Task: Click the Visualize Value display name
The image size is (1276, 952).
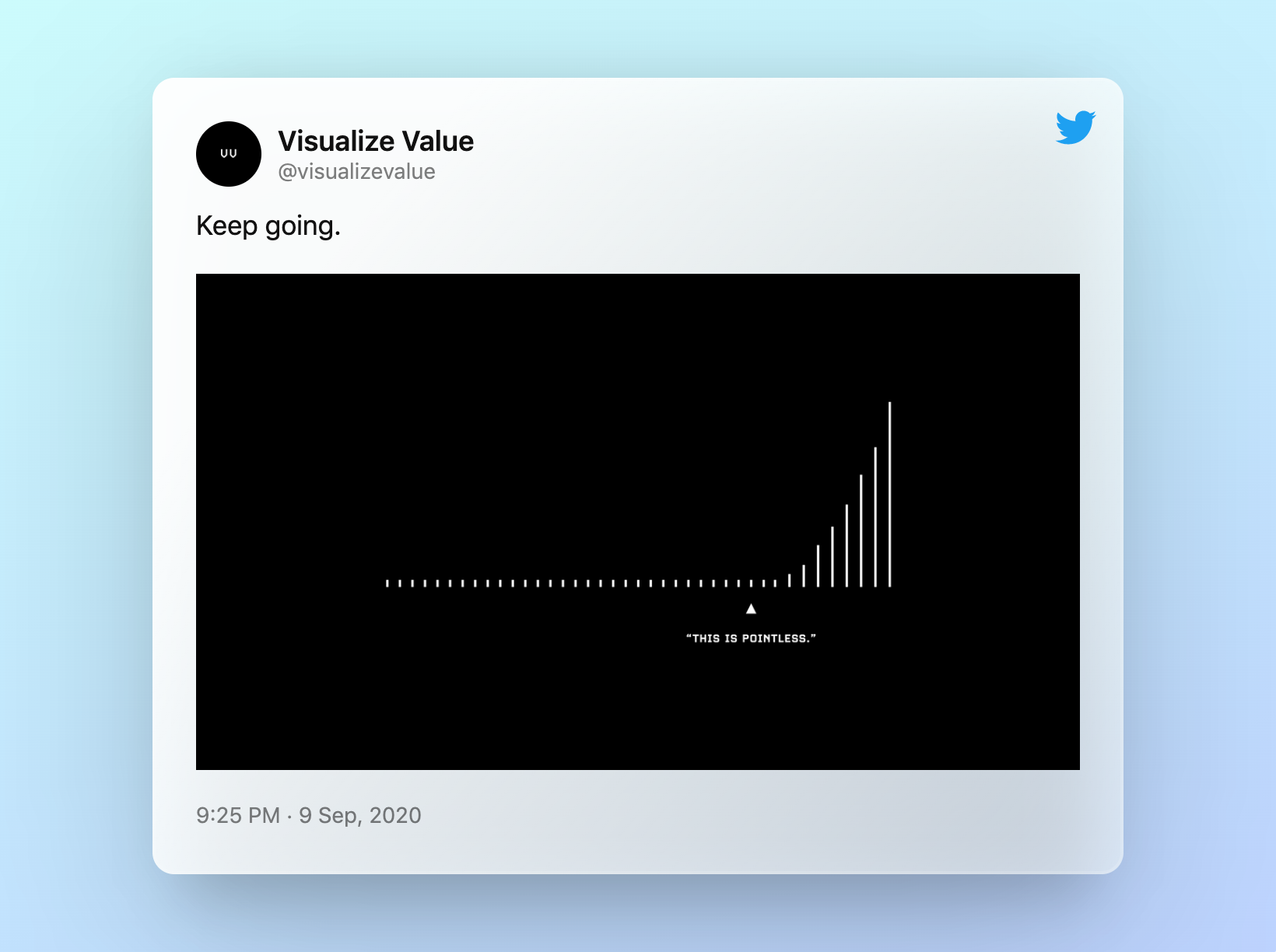Action: (x=376, y=142)
